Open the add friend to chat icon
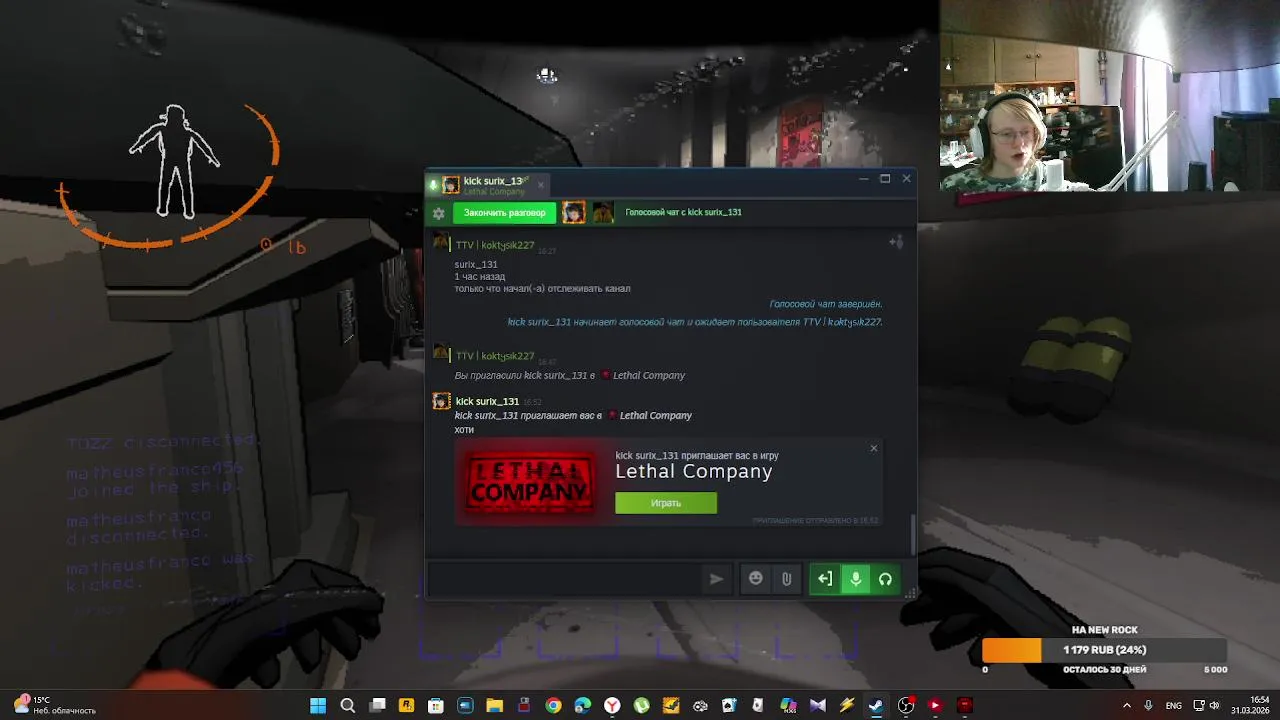The height and width of the screenshot is (720, 1280). click(x=896, y=241)
